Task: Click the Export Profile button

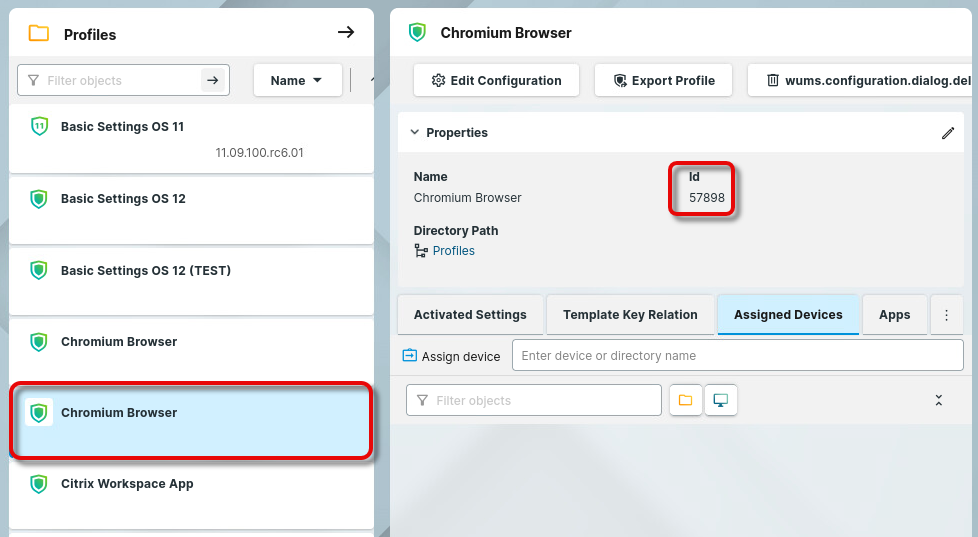Action: [x=663, y=80]
